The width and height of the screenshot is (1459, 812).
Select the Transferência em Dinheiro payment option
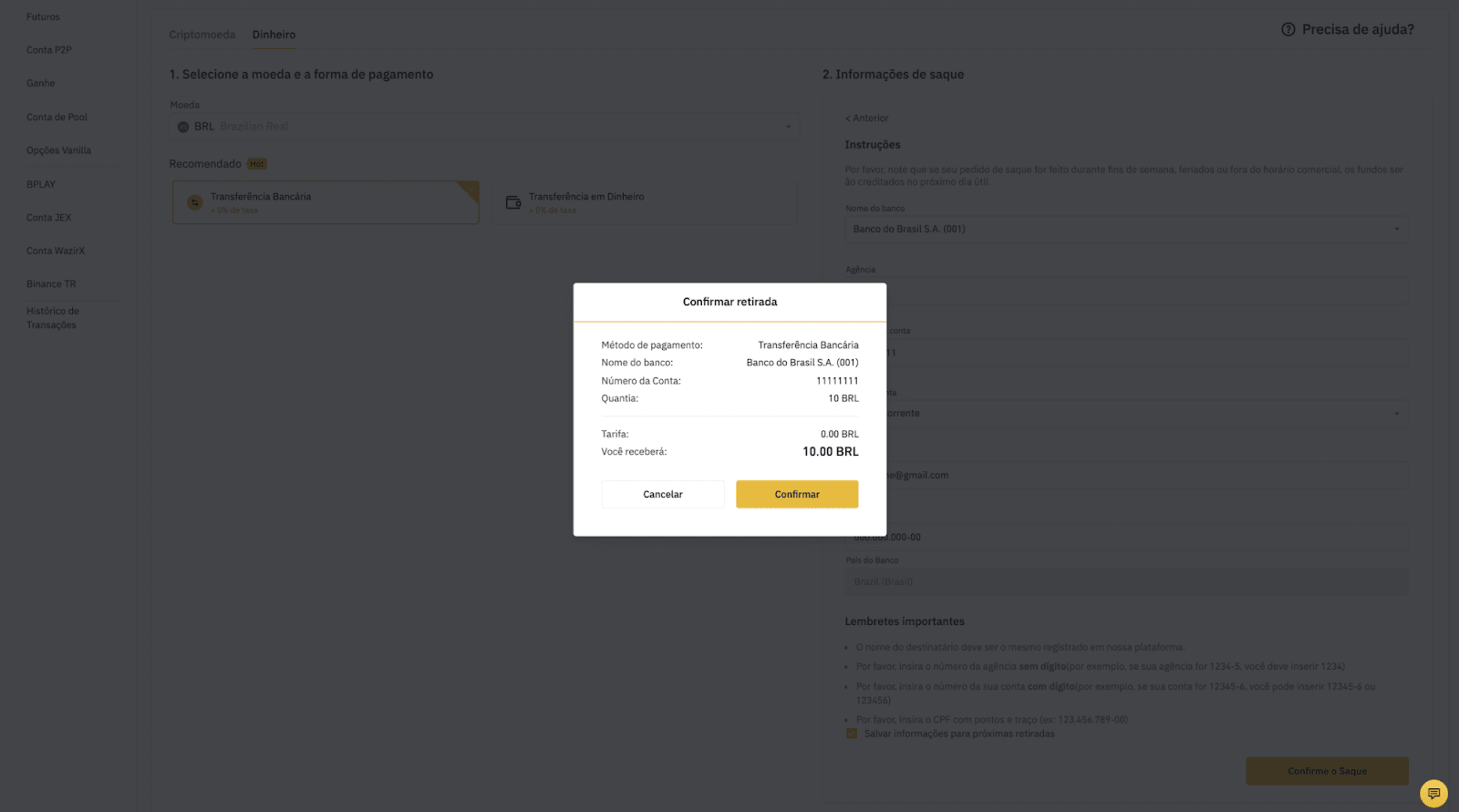[646, 202]
